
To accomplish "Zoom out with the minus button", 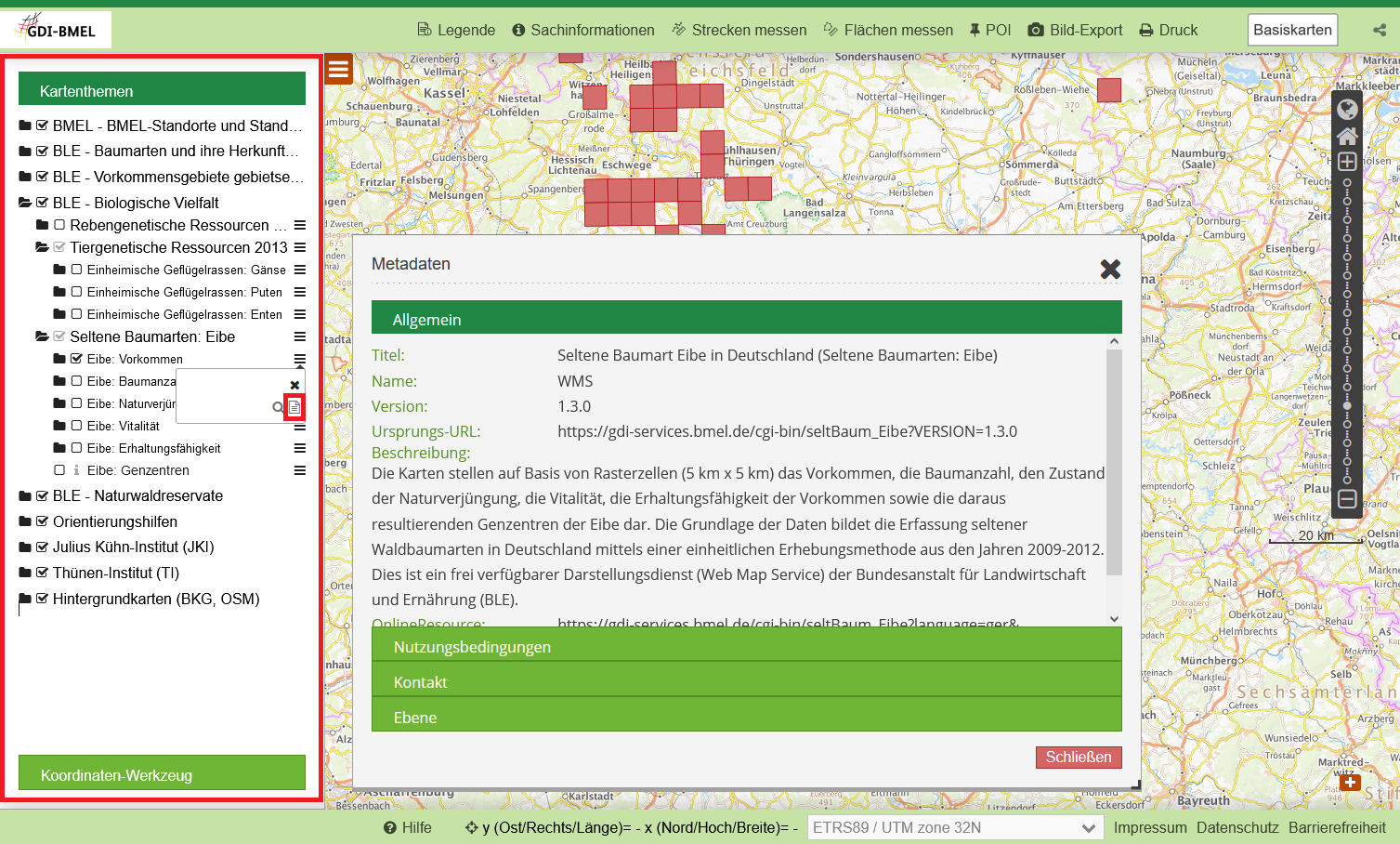I will point(1347,499).
